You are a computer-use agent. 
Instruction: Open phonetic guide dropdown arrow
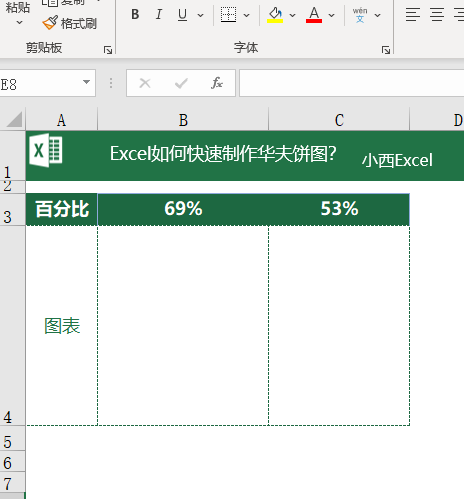(x=377, y=15)
